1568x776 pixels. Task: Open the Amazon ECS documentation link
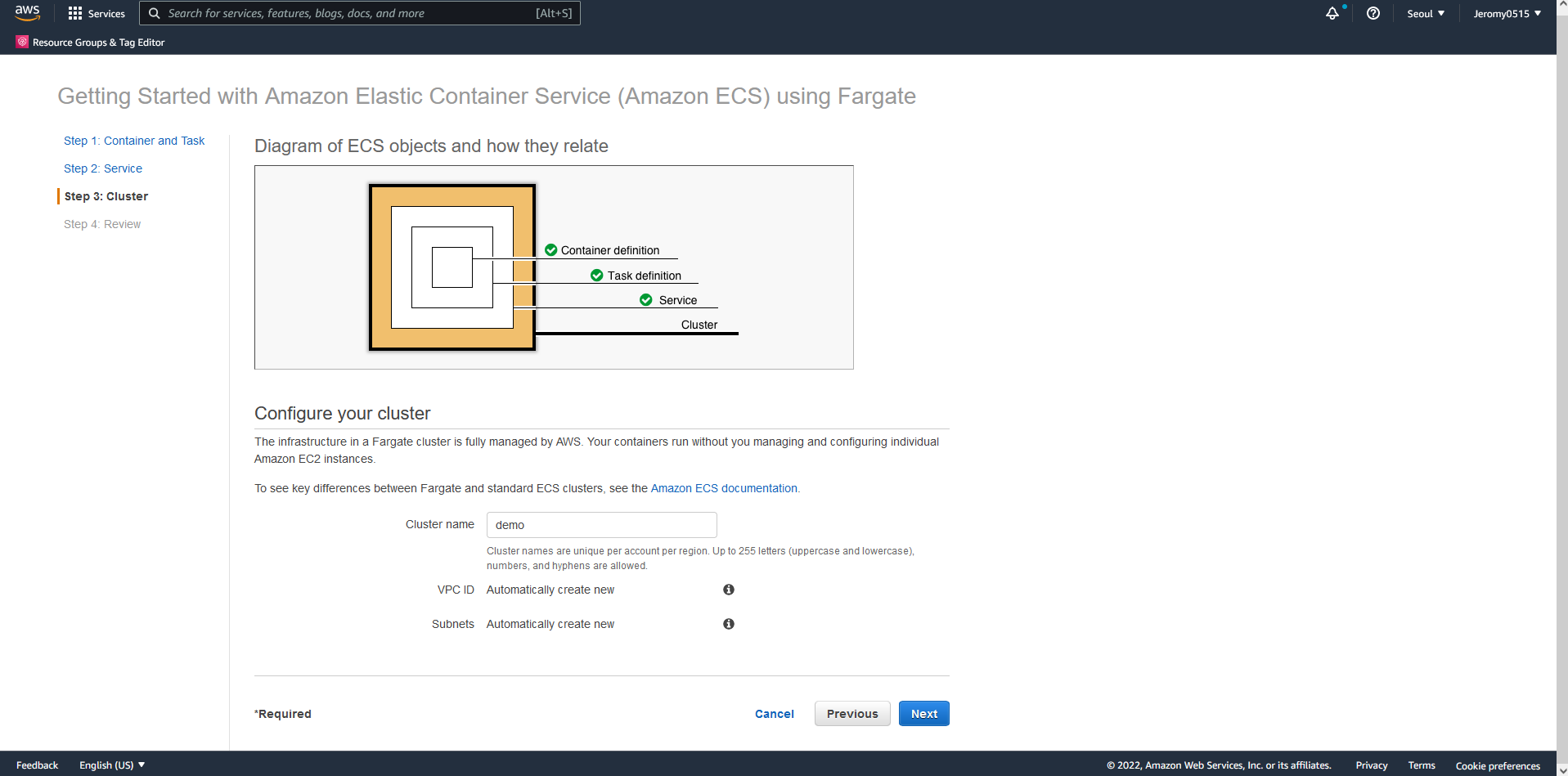coord(724,488)
